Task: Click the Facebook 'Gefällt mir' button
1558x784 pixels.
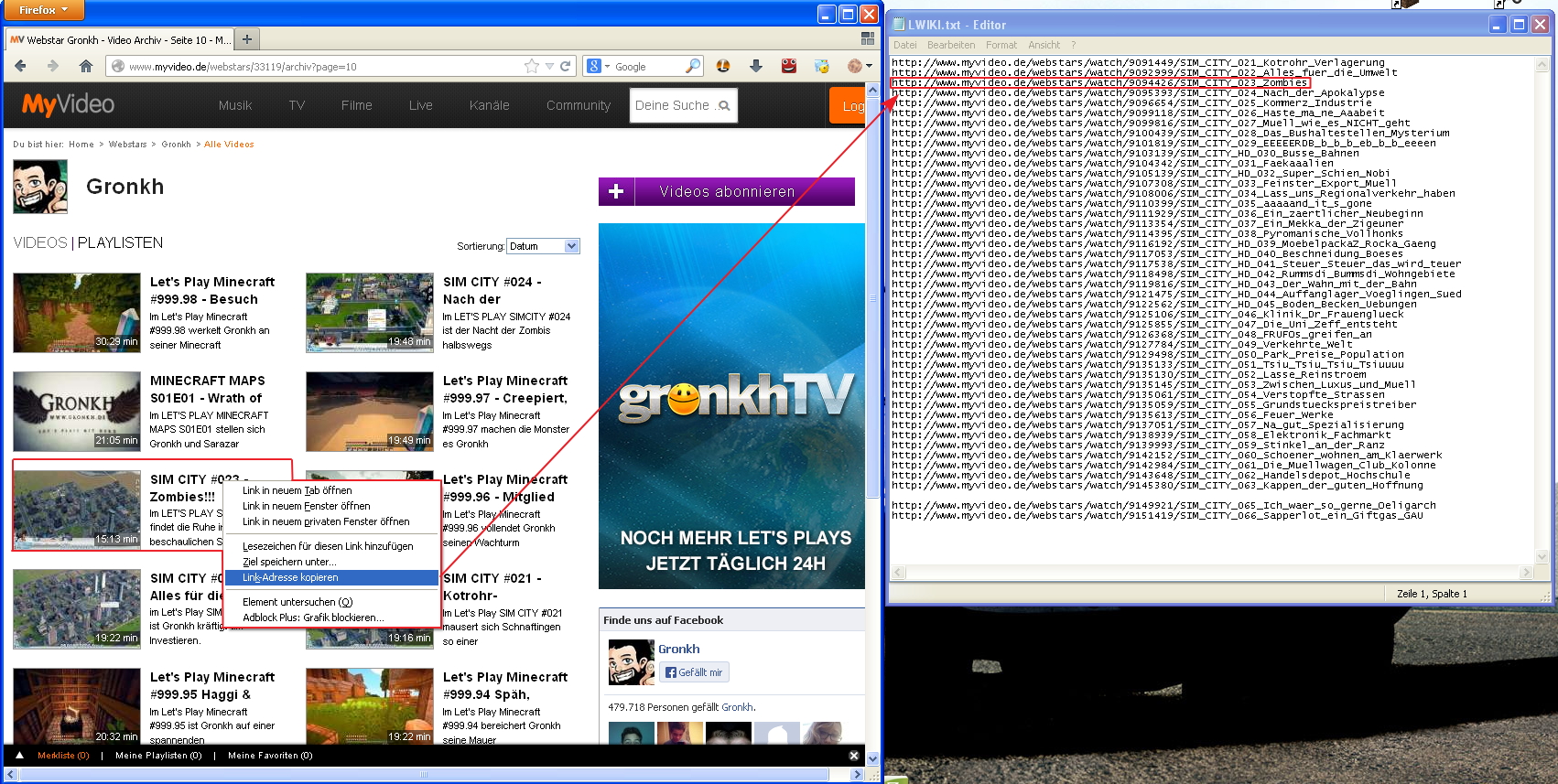Action: (694, 672)
